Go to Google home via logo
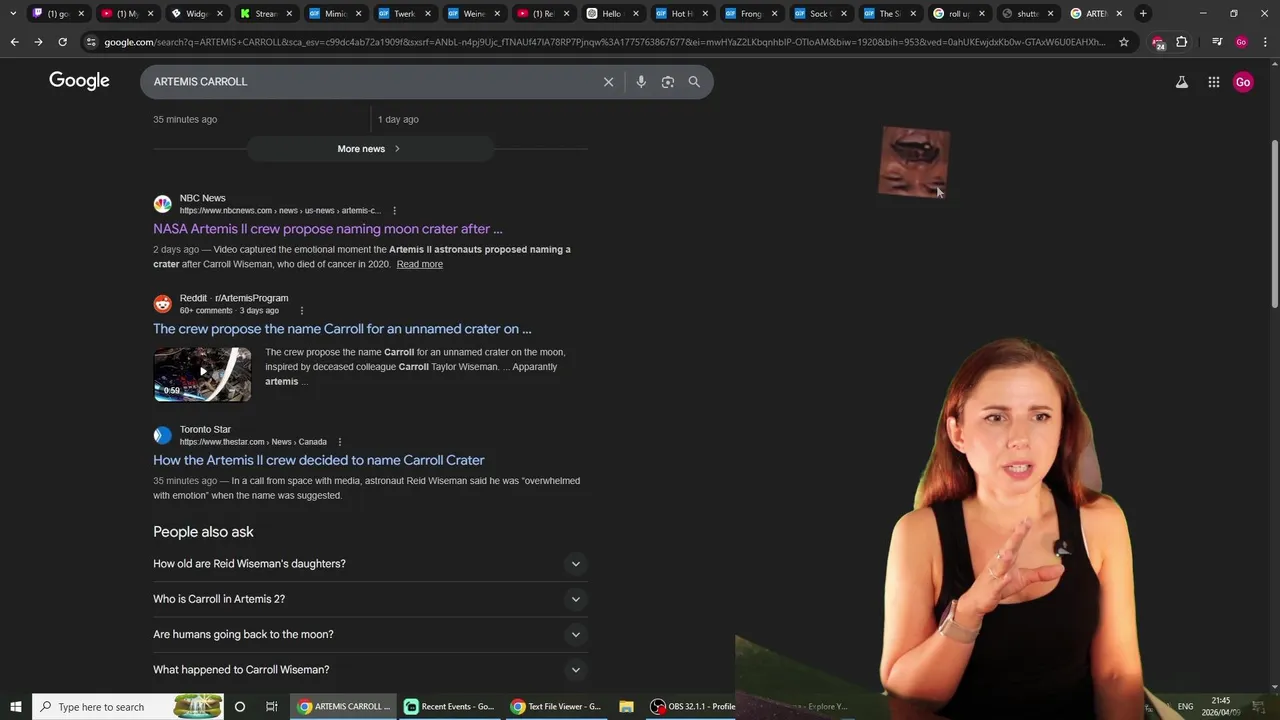Image resolution: width=1280 pixels, height=720 pixels. [x=79, y=81]
